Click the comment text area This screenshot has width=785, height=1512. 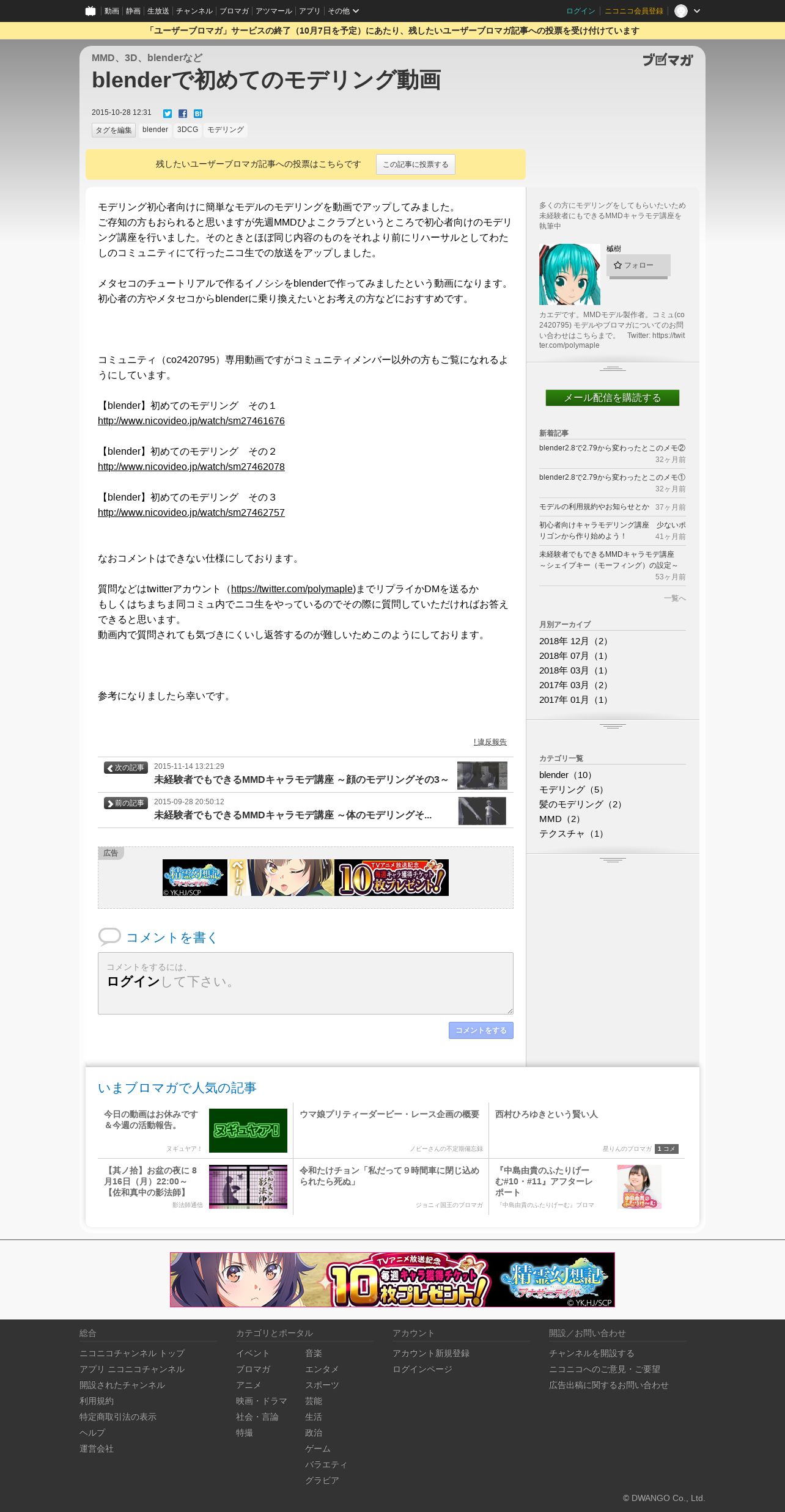pos(306,983)
